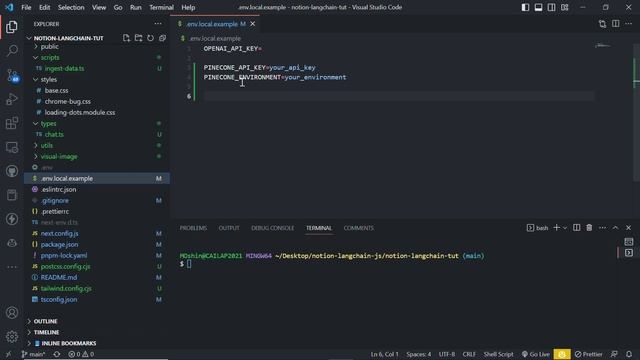Screen dimensions: 640x360
Task: Open the File menu
Action: click(x=26, y=7)
